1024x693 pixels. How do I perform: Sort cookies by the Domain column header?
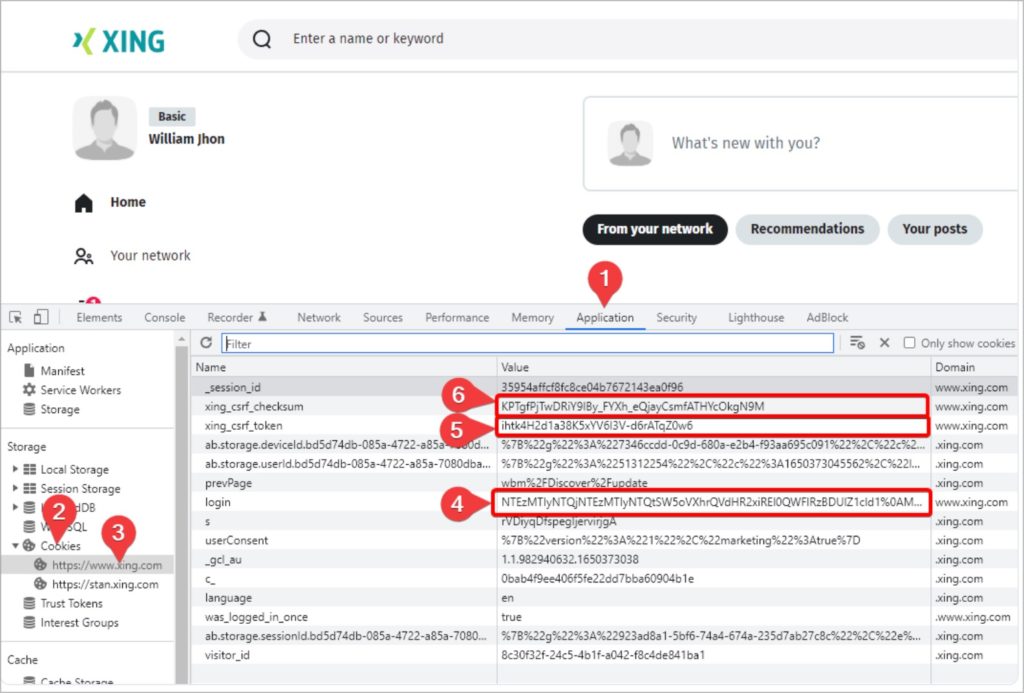coord(974,367)
